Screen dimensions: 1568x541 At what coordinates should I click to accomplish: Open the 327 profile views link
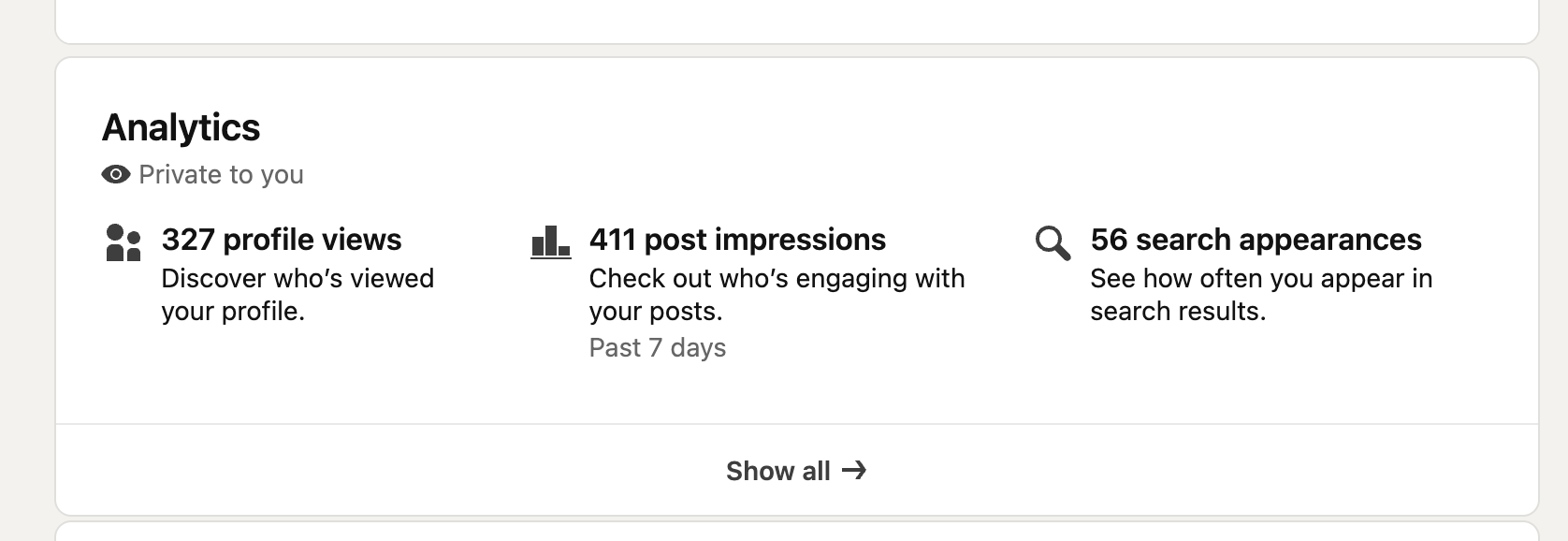coord(282,240)
